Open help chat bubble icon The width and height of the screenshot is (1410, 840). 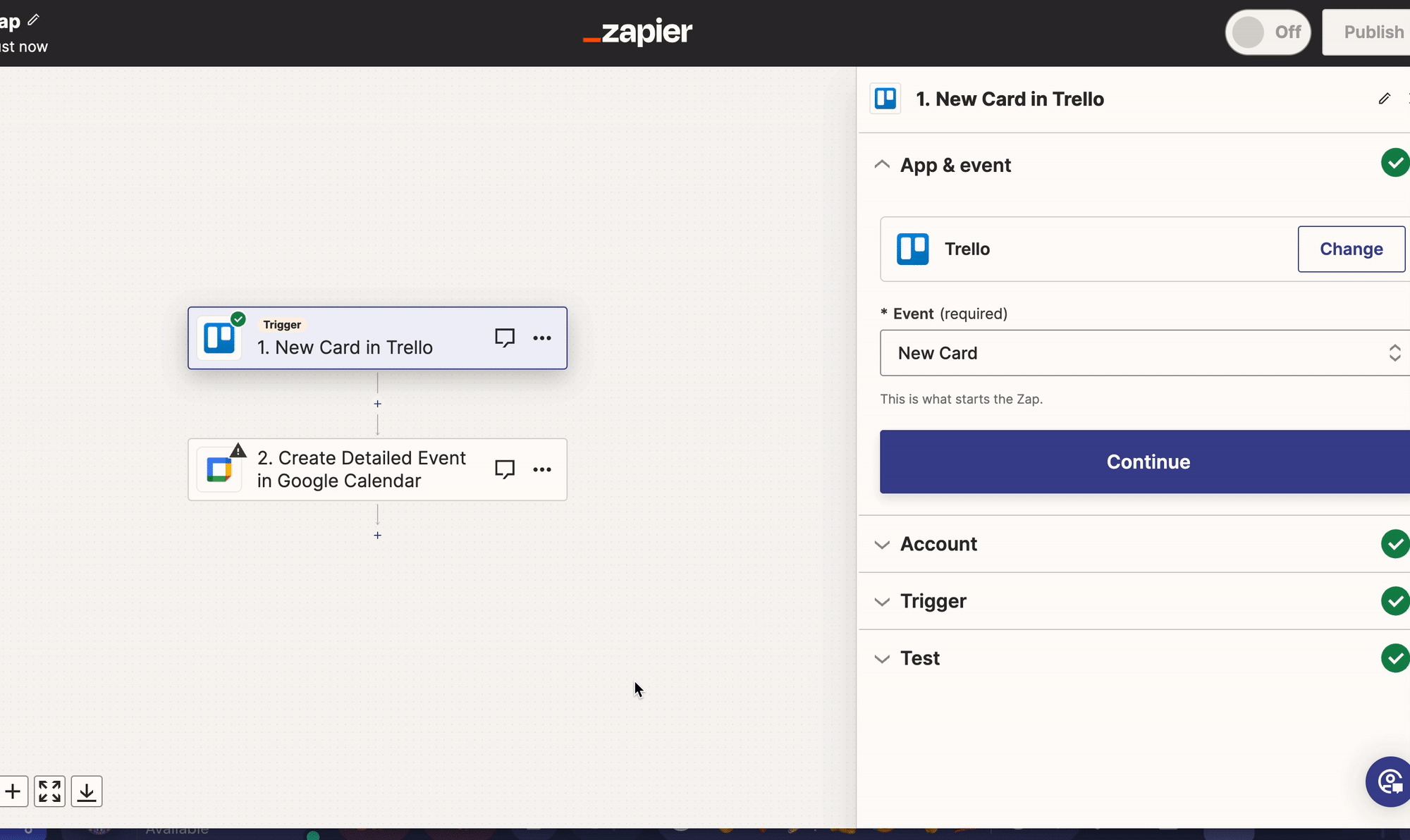pyautogui.click(x=1390, y=782)
